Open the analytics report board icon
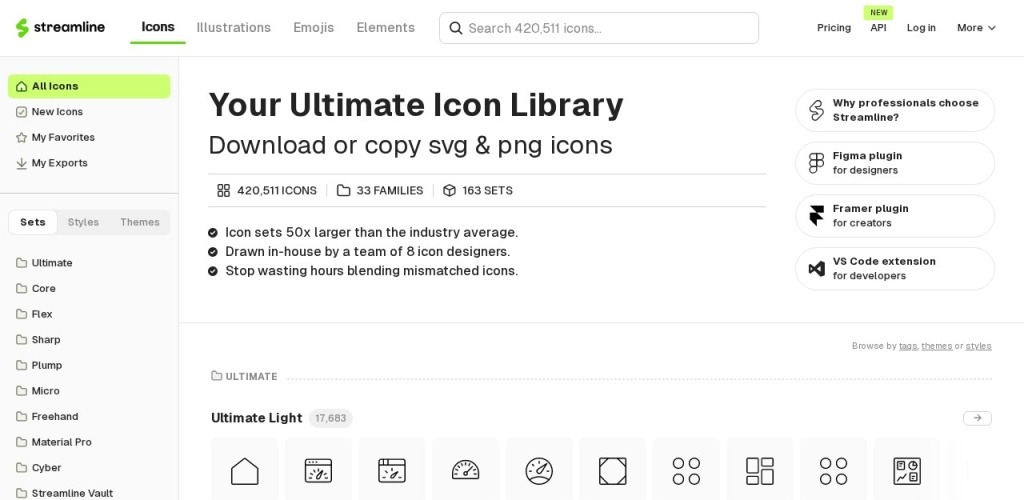Image resolution: width=1024 pixels, height=500 pixels. coord(907,471)
